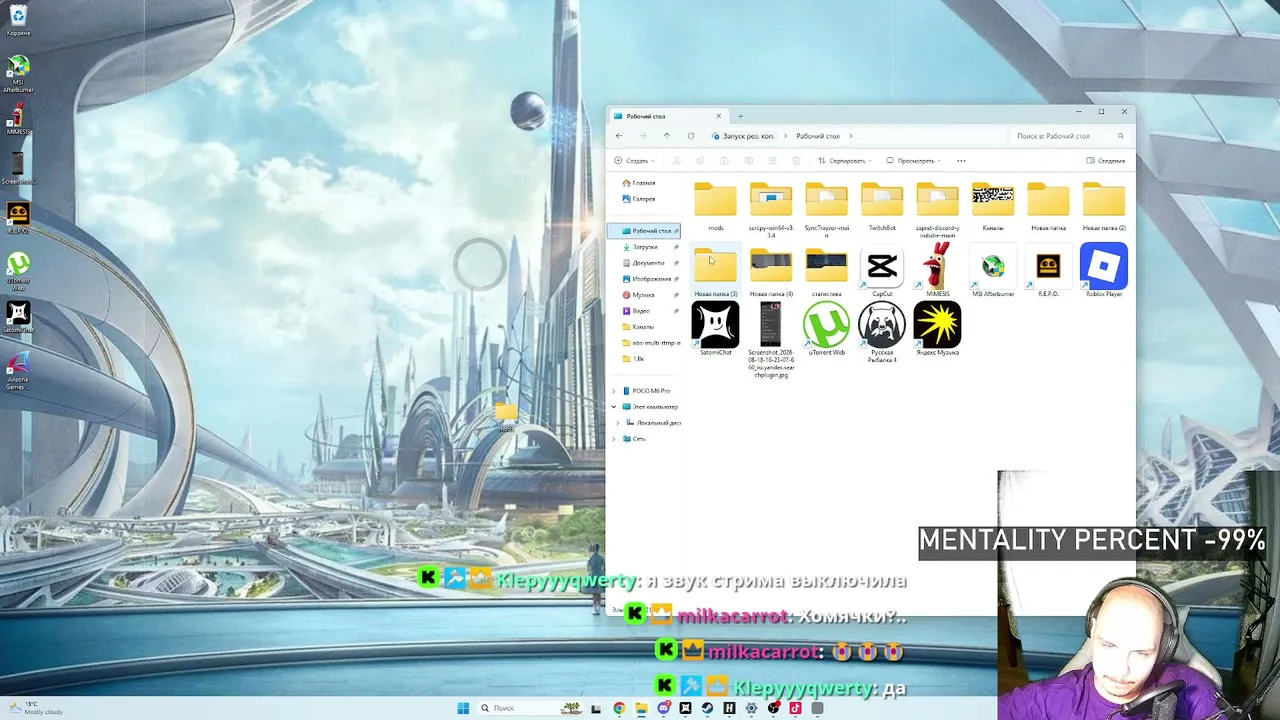Open the Создать dropdown menu

[x=634, y=161]
